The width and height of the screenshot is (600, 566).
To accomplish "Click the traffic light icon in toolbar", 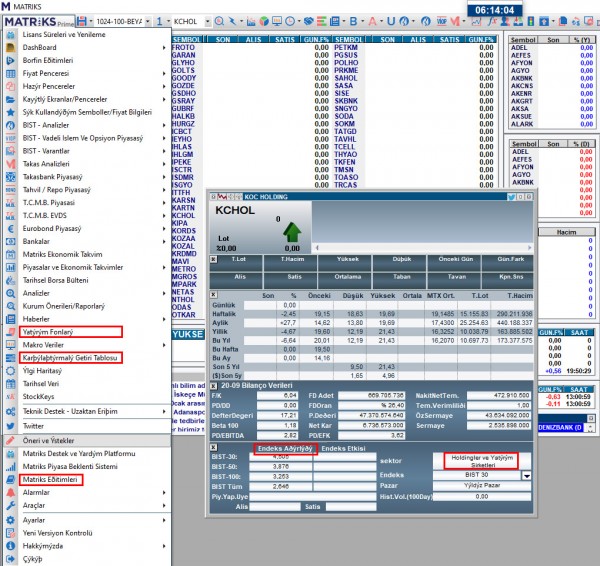I will click(x=531, y=21).
